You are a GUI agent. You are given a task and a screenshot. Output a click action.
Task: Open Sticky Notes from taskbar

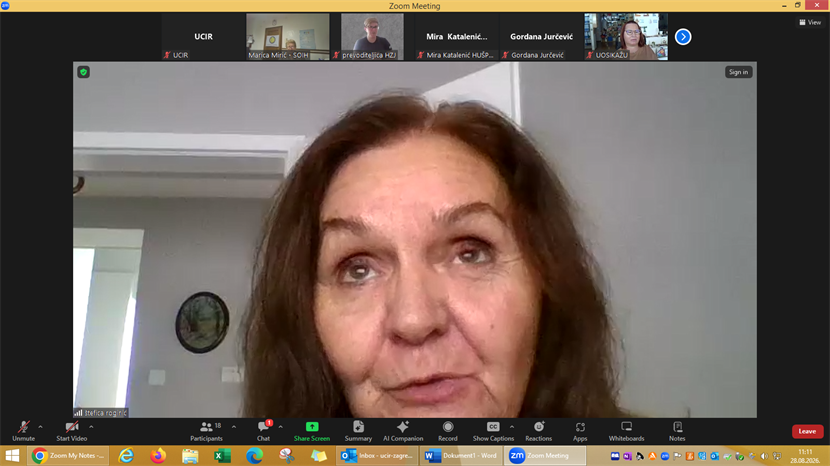(319, 455)
